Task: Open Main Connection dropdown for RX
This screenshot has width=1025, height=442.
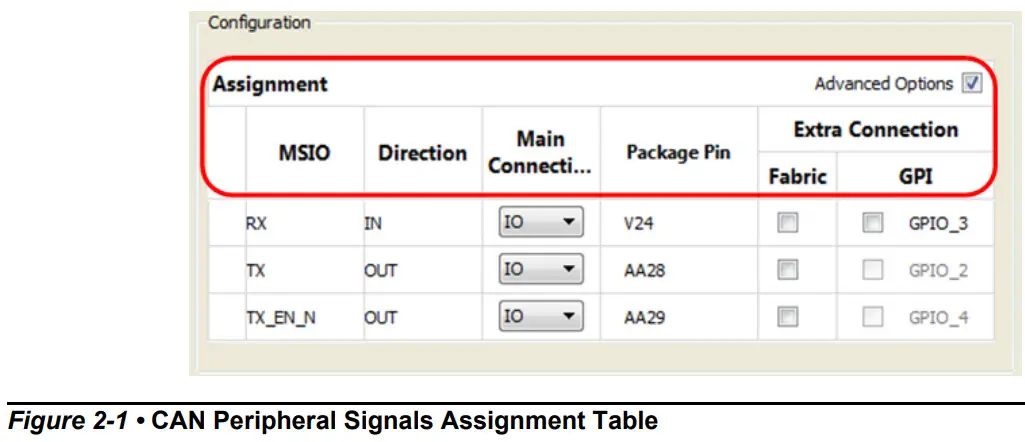Action: pos(541,224)
